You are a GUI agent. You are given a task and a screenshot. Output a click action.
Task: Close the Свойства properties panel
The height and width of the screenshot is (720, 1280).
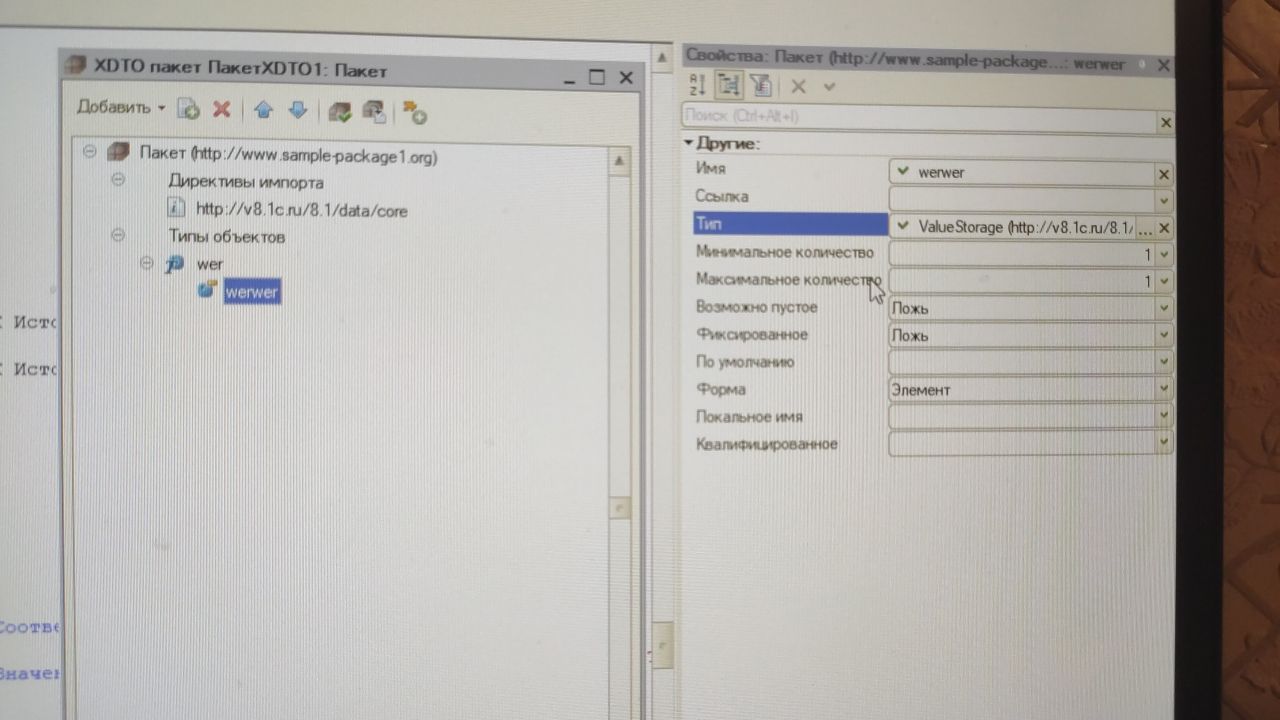pyautogui.click(x=1163, y=64)
